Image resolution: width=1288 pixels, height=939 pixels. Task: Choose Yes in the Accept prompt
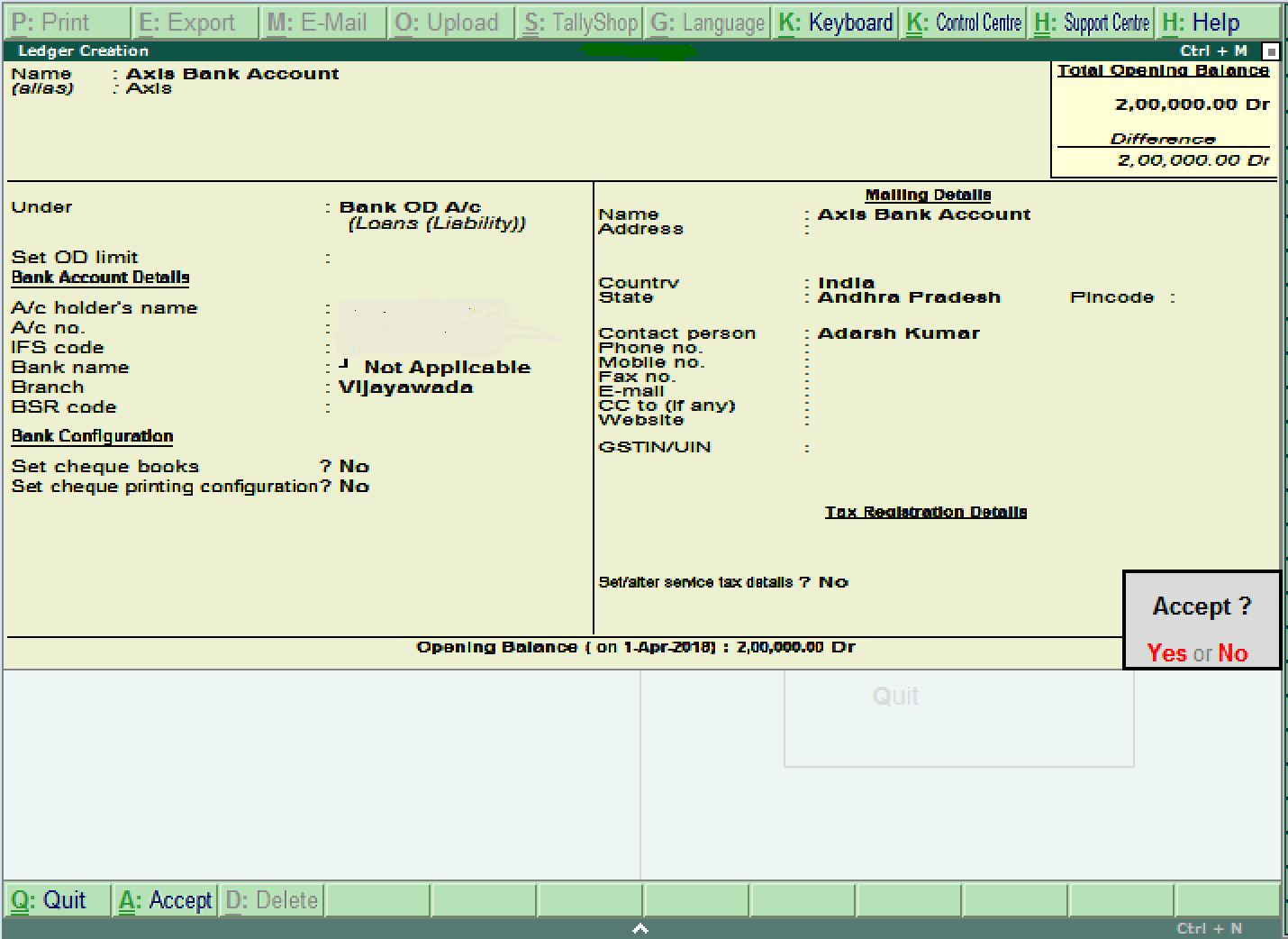click(x=1166, y=652)
